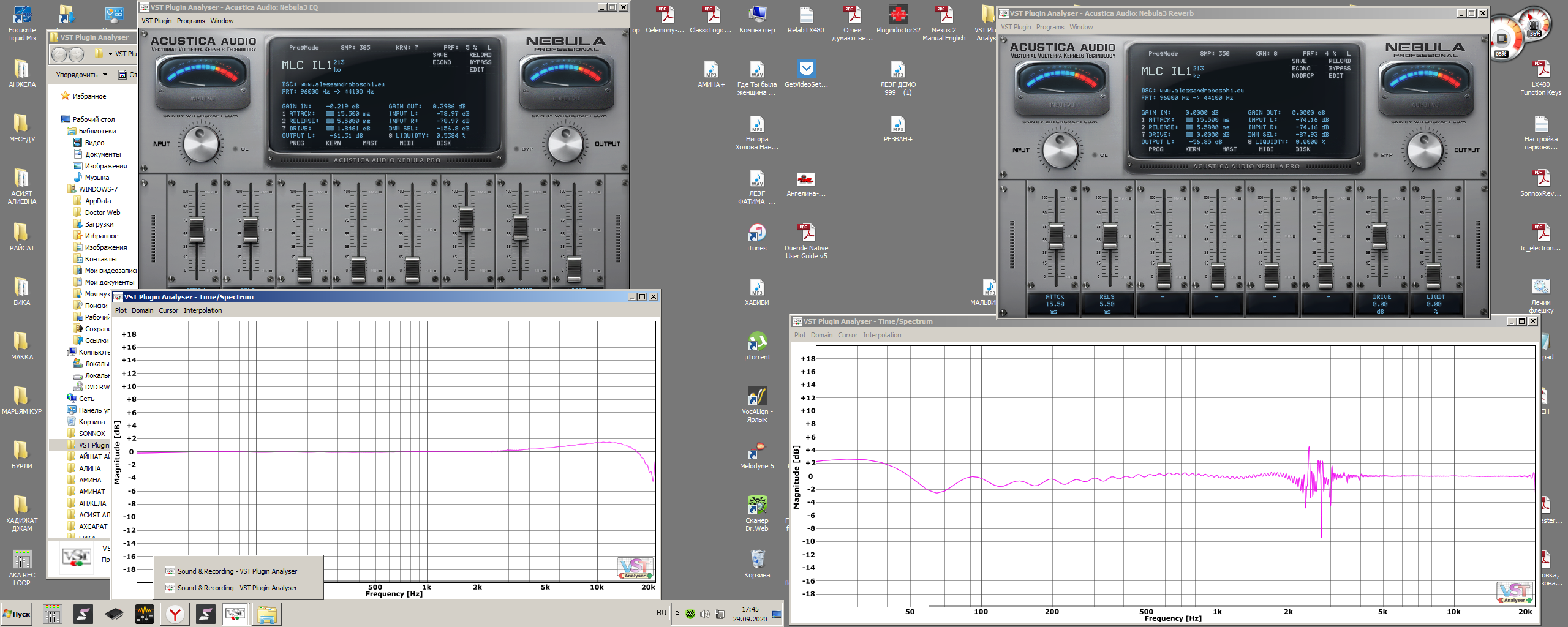This screenshot has height=627, width=1568.
Task: Select DISK page on Nebula3 Reverb display
Action: tap(1303, 149)
